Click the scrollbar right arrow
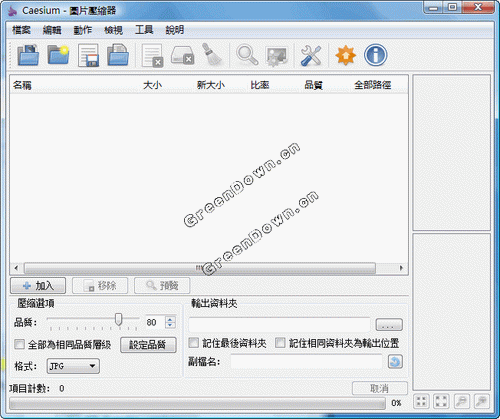The image size is (500, 419). pyautogui.click(x=401, y=268)
